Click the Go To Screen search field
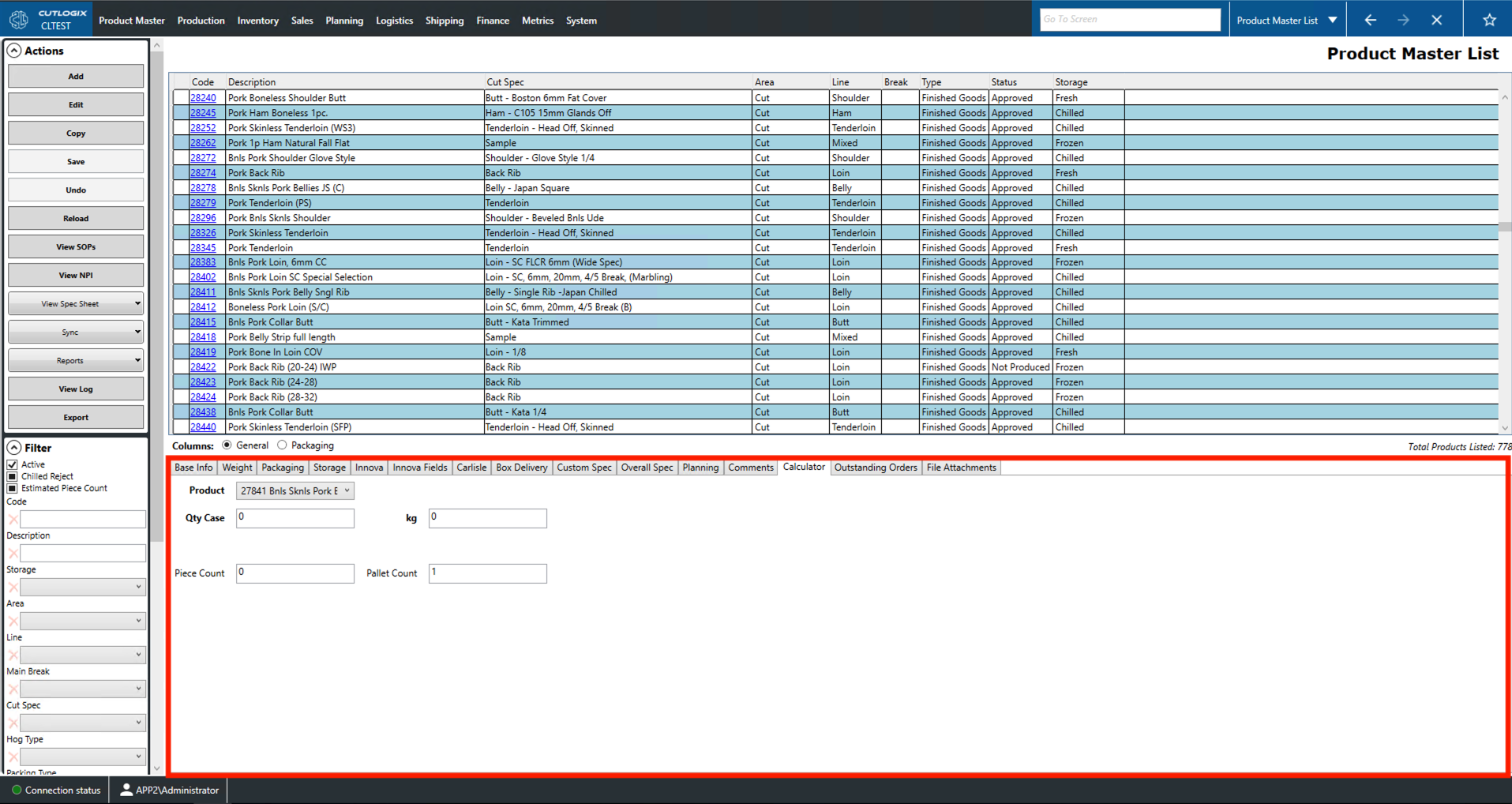 point(1131,18)
